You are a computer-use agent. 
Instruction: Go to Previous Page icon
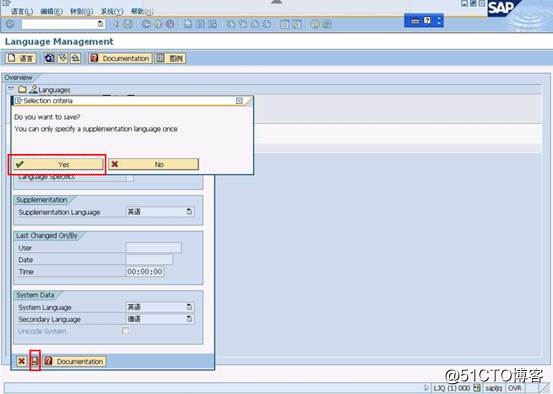tap(243, 24)
